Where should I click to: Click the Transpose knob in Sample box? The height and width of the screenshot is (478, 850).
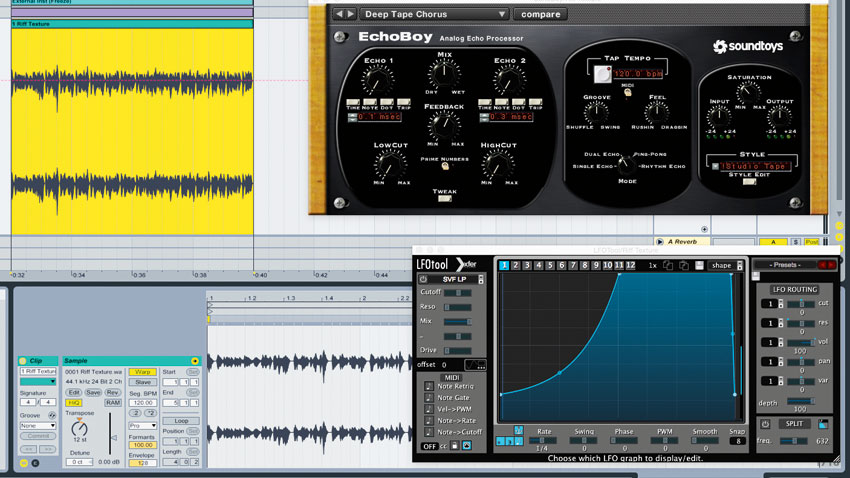point(79,428)
